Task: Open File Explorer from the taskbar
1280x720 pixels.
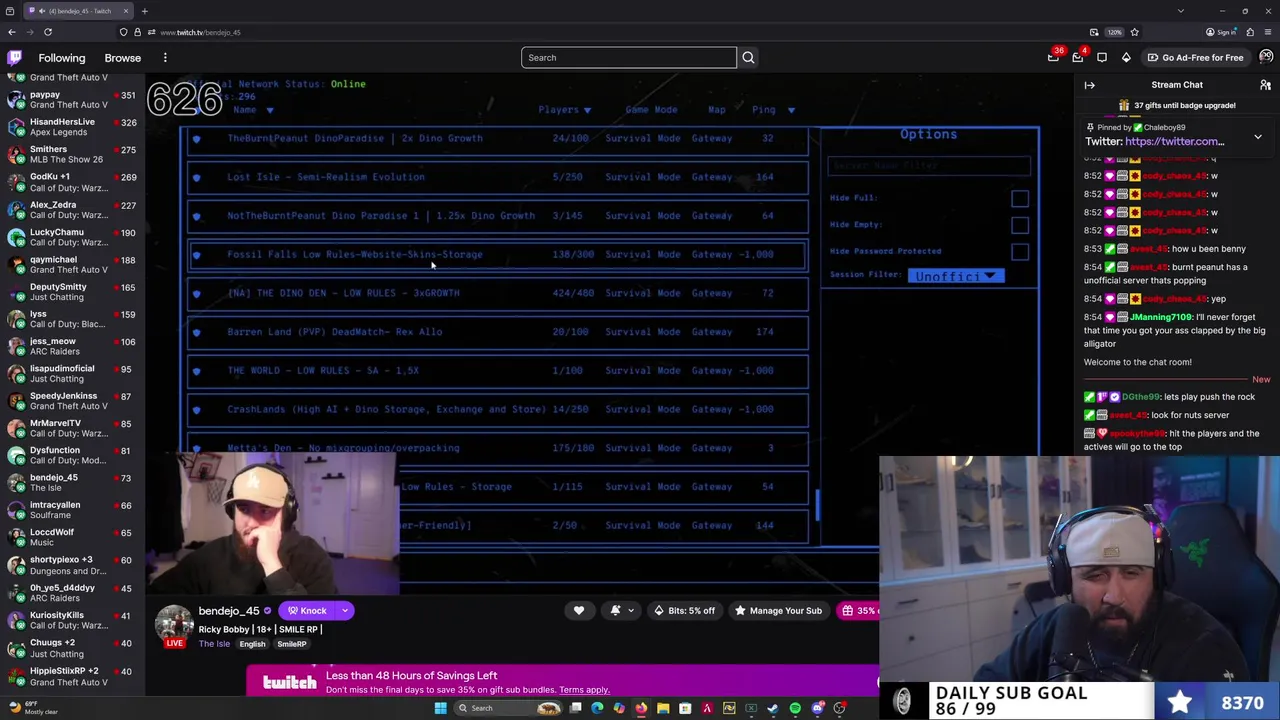Action: (663, 708)
